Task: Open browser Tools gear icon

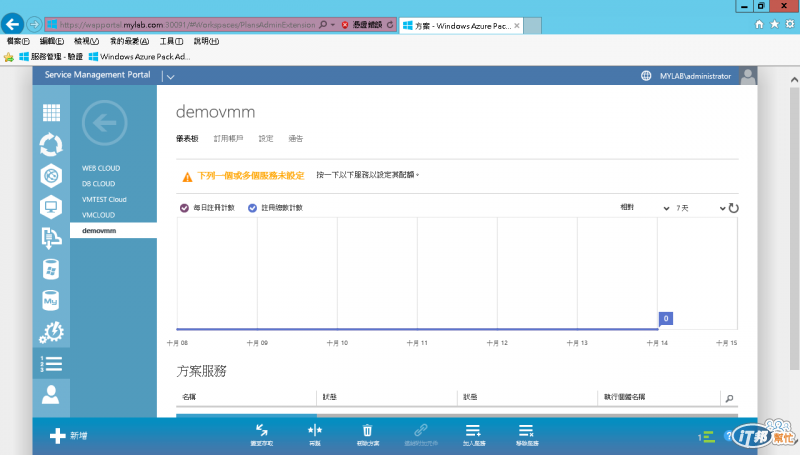Action: pyautogui.click(x=790, y=24)
